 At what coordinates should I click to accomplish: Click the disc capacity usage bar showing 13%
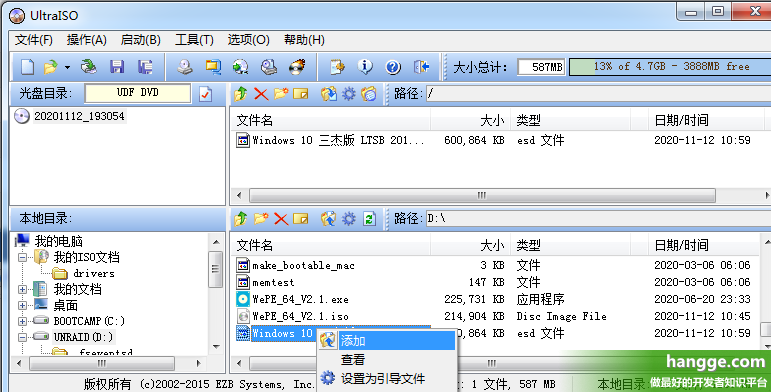tap(670, 66)
